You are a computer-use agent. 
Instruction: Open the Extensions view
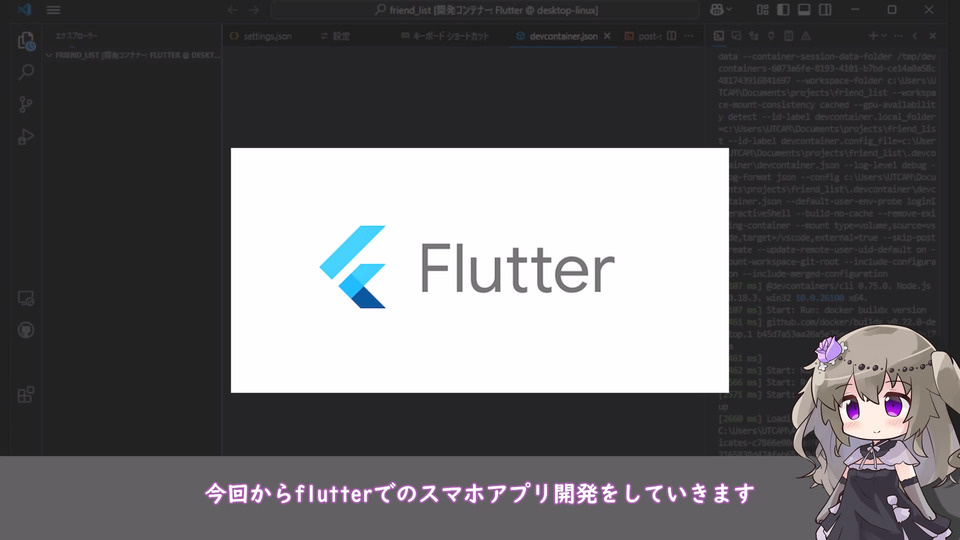click(26, 394)
